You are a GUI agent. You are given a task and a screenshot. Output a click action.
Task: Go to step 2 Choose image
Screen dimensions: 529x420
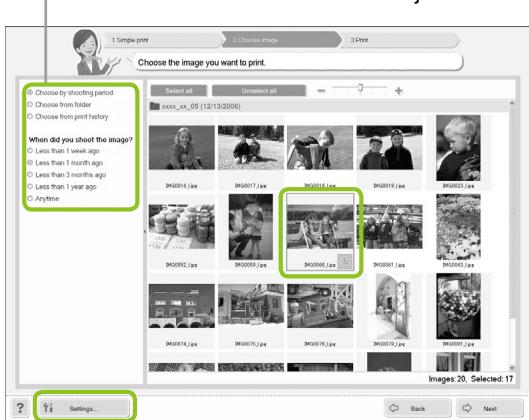(x=281, y=40)
